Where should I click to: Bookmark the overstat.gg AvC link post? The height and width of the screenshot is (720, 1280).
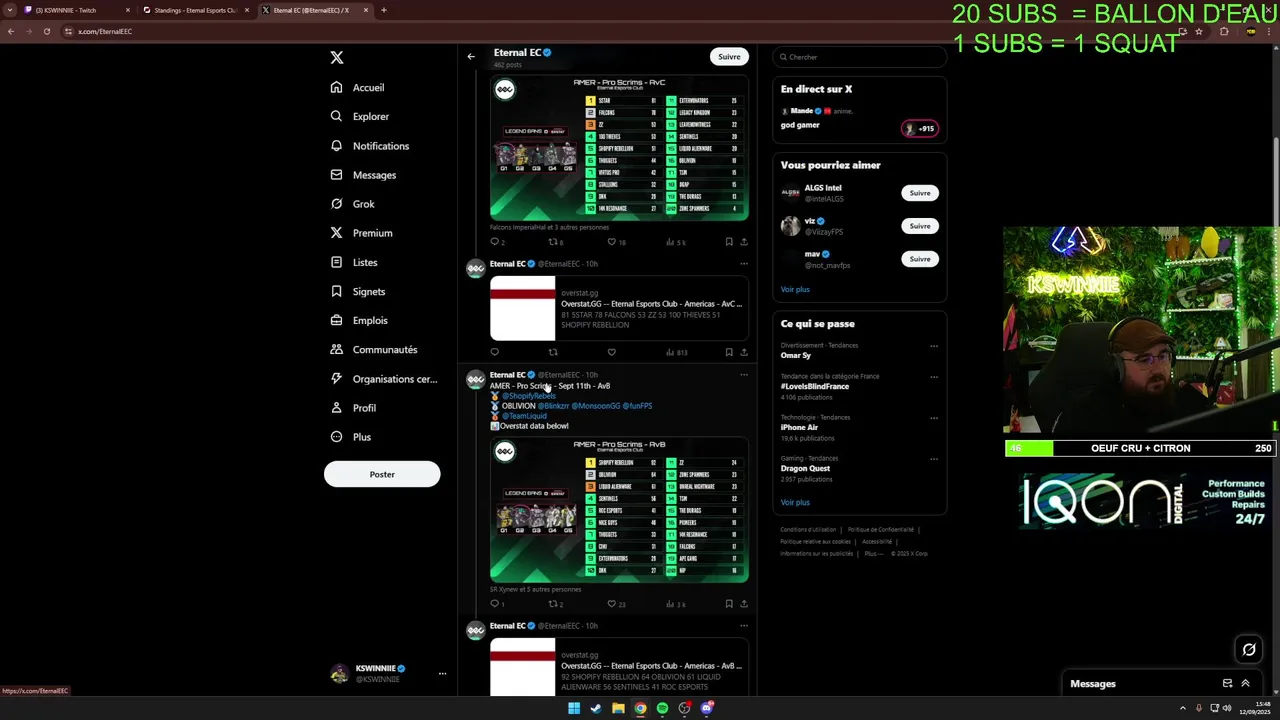(729, 352)
